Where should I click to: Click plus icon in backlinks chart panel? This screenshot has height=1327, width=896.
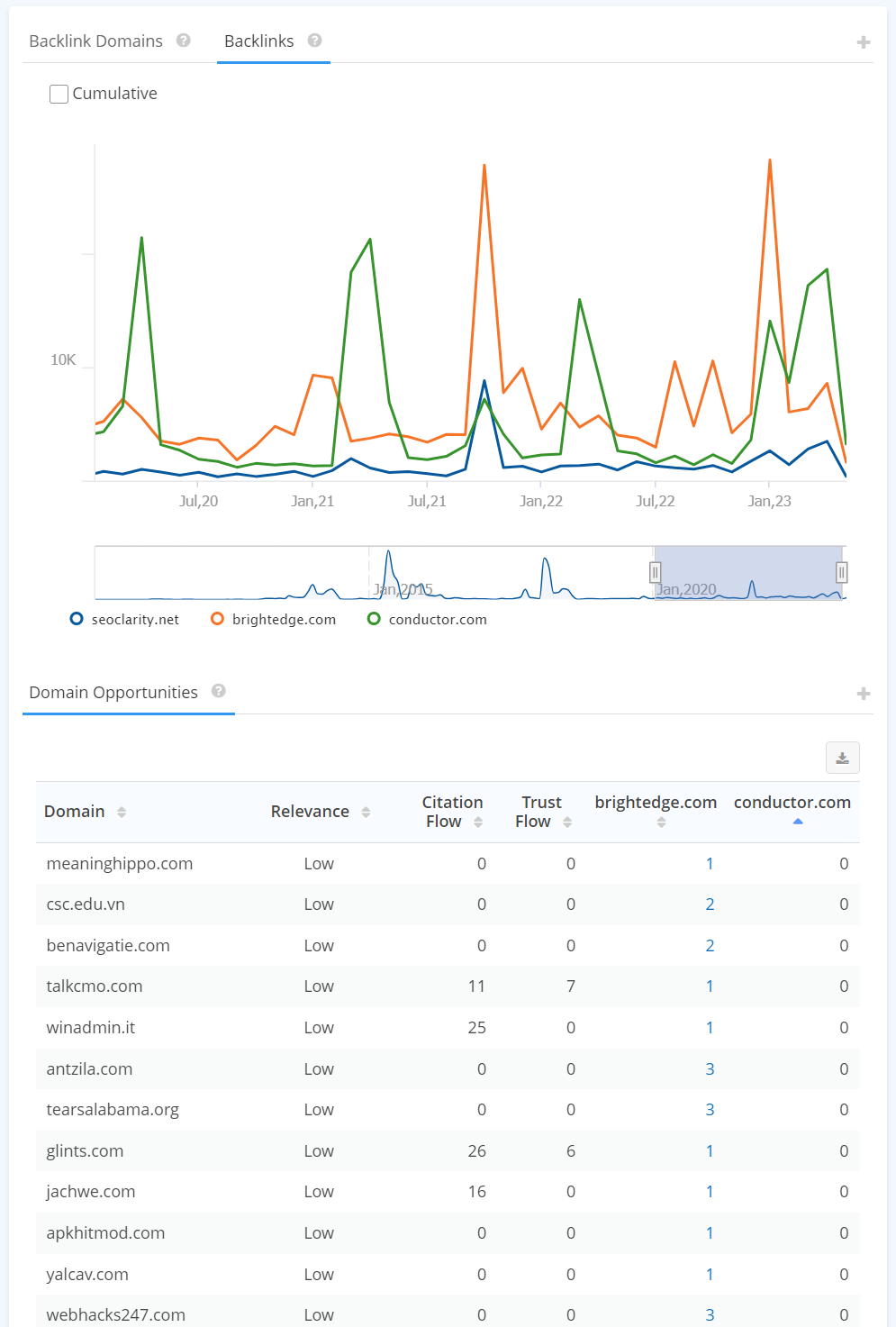[864, 42]
